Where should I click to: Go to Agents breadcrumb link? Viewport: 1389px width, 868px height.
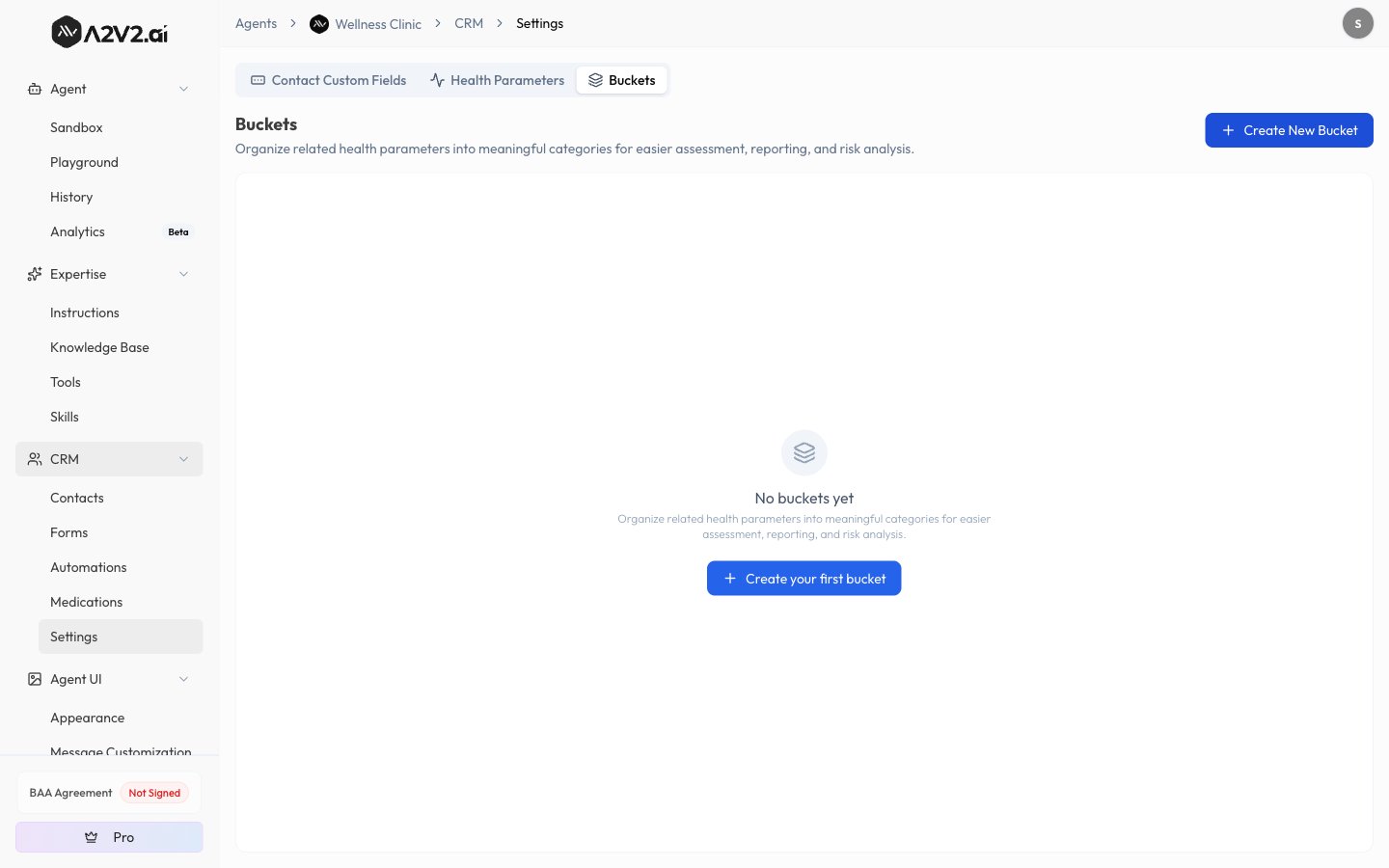pyautogui.click(x=256, y=23)
